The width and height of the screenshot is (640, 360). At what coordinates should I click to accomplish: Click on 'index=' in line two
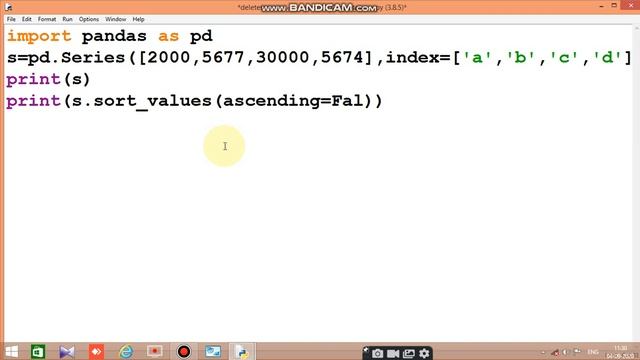point(418,57)
